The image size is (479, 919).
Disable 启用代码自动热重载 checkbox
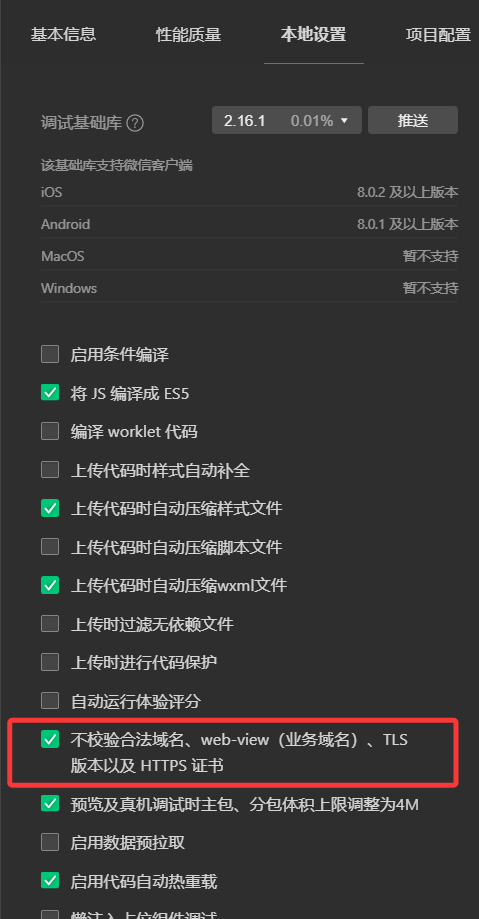[50, 881]
